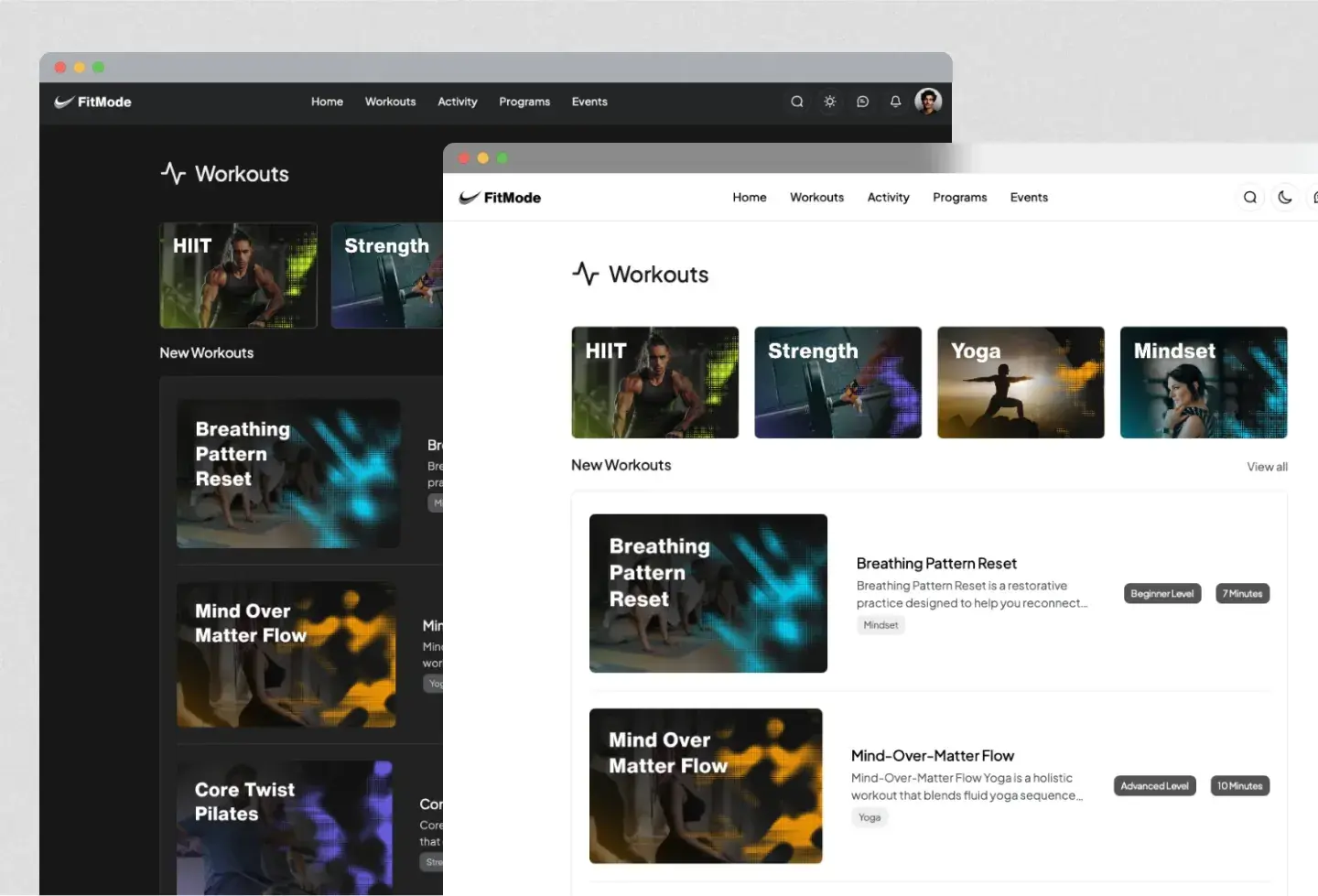The image size is (1318, 896).
Task: Switch to dark mode with the moon icon
Action: 1285,197
